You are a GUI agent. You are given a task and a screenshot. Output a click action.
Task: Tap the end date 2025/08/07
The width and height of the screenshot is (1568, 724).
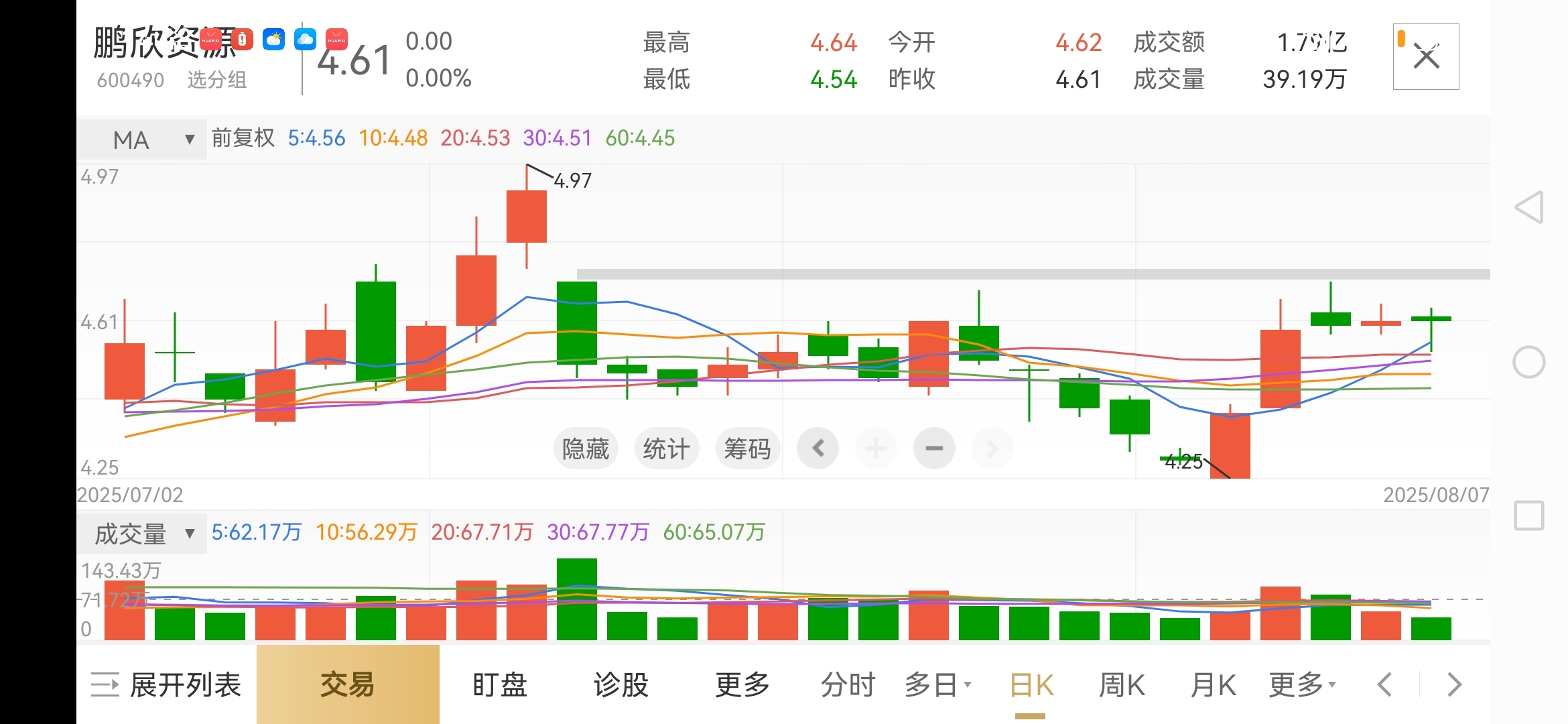coord(1436,495)
